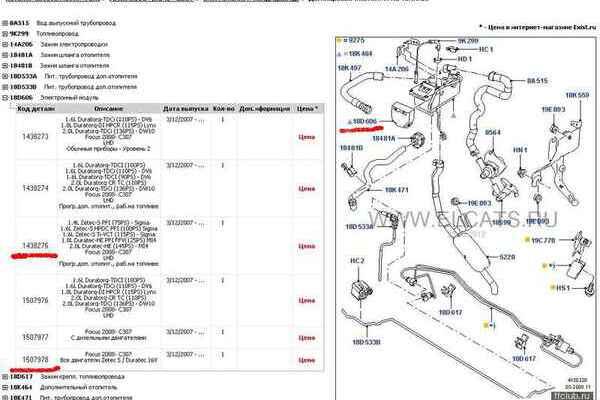Image resolution: width=600 pixels, height=400 pixels.
Task: Open price link for part 1507978
Action: pos(307,360)
